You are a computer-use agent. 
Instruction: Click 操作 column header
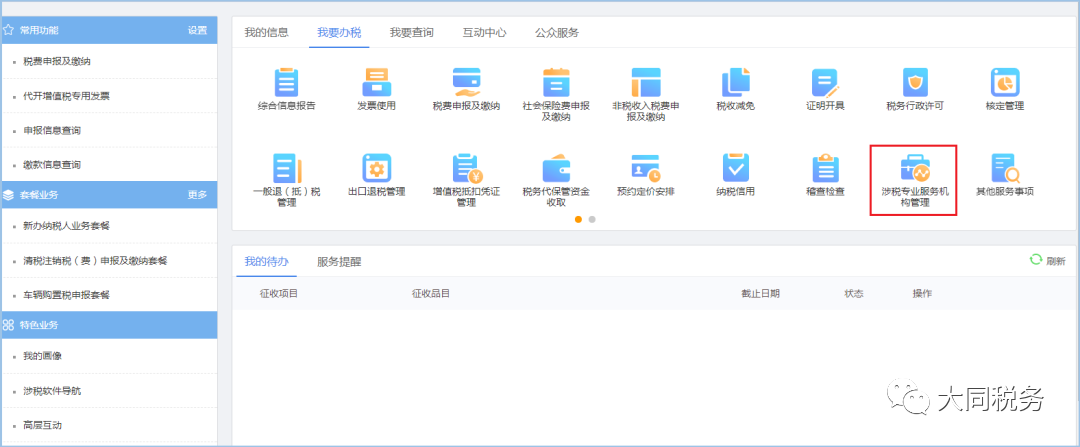pos(922,293)
